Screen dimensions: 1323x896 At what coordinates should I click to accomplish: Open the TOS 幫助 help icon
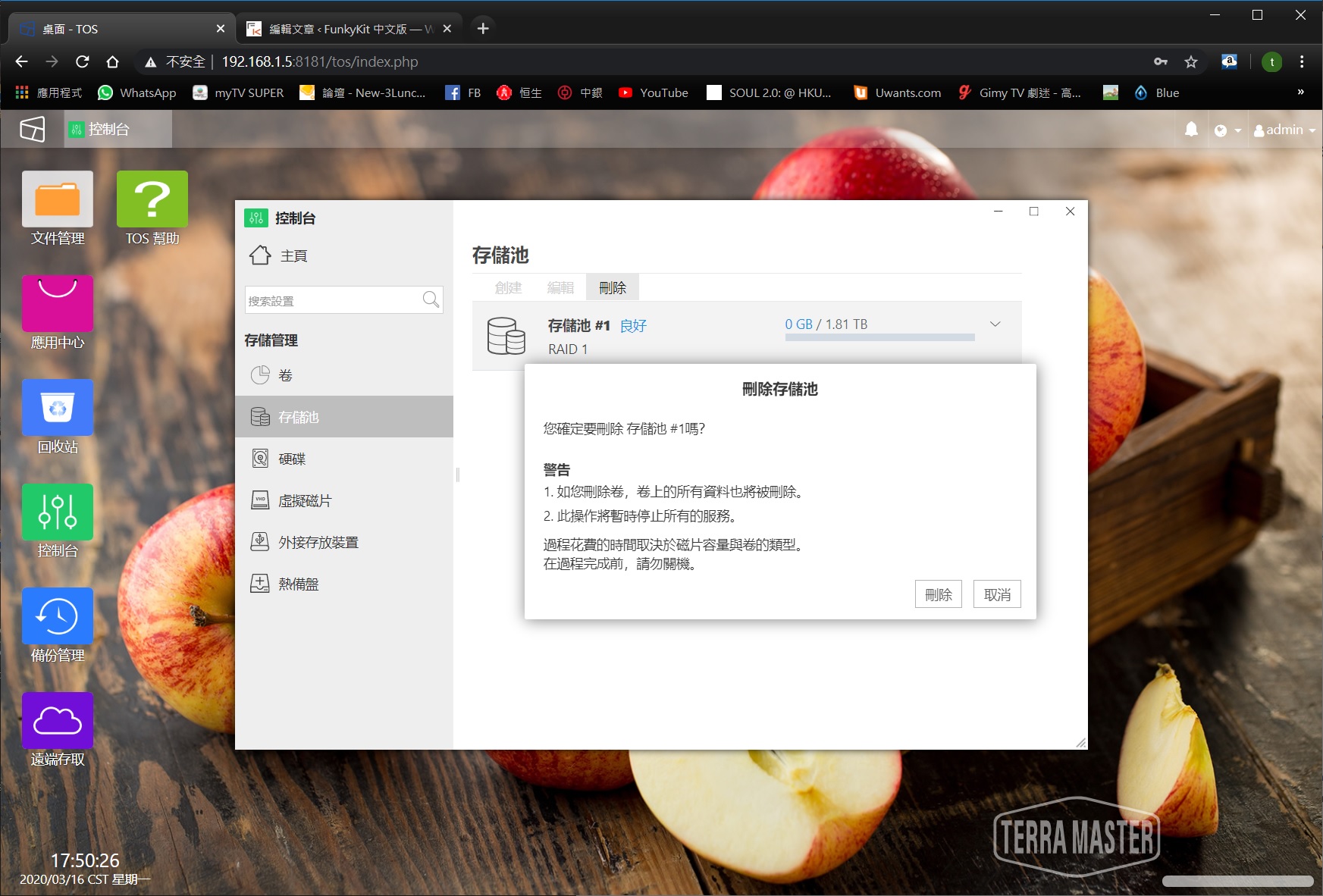coord(152,199)
